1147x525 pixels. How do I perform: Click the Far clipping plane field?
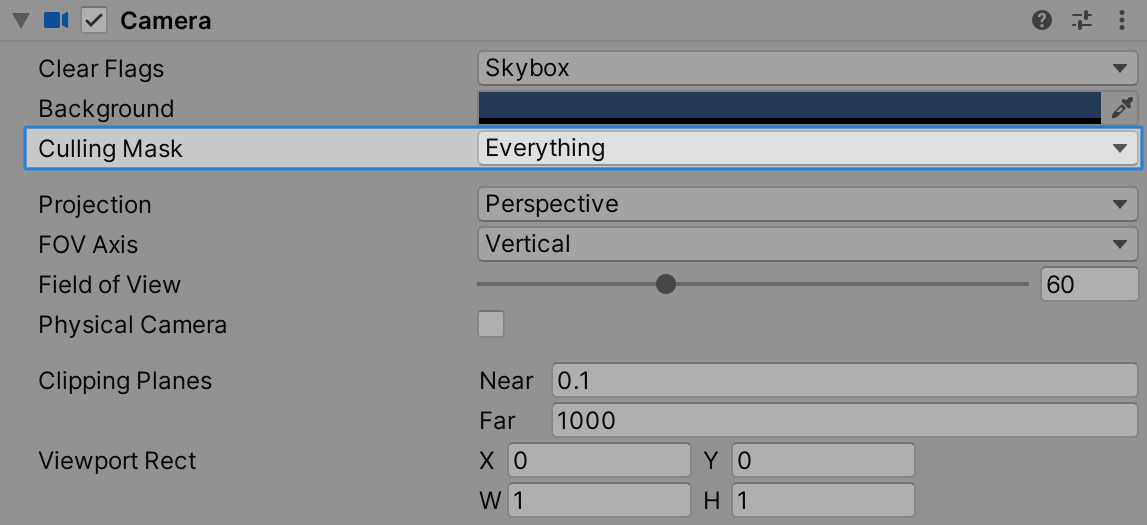[844, 420]
